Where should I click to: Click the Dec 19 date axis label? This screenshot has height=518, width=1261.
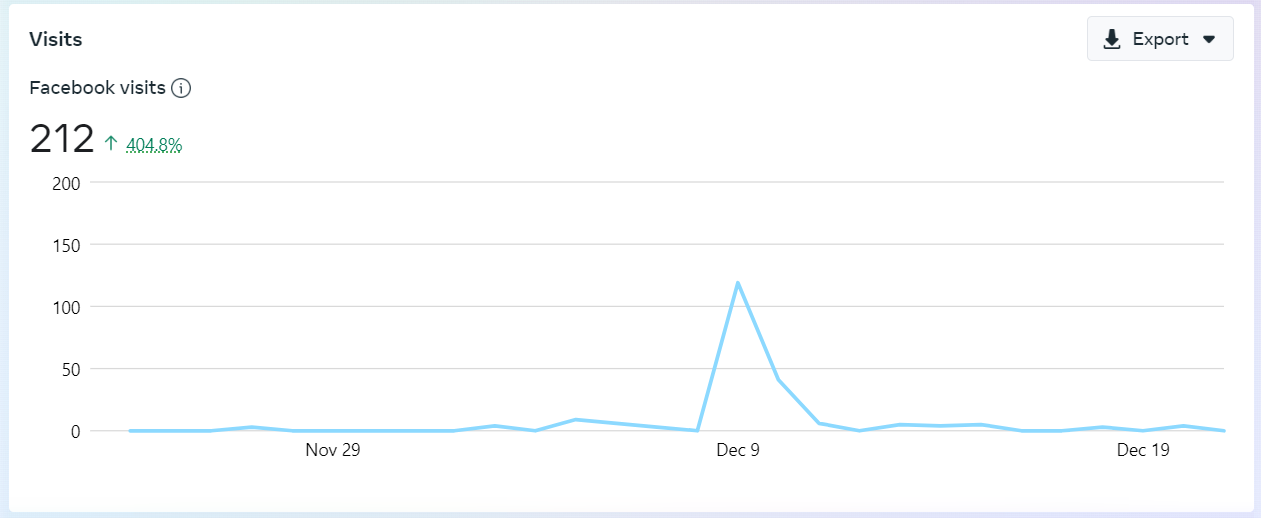[1143, 451]
